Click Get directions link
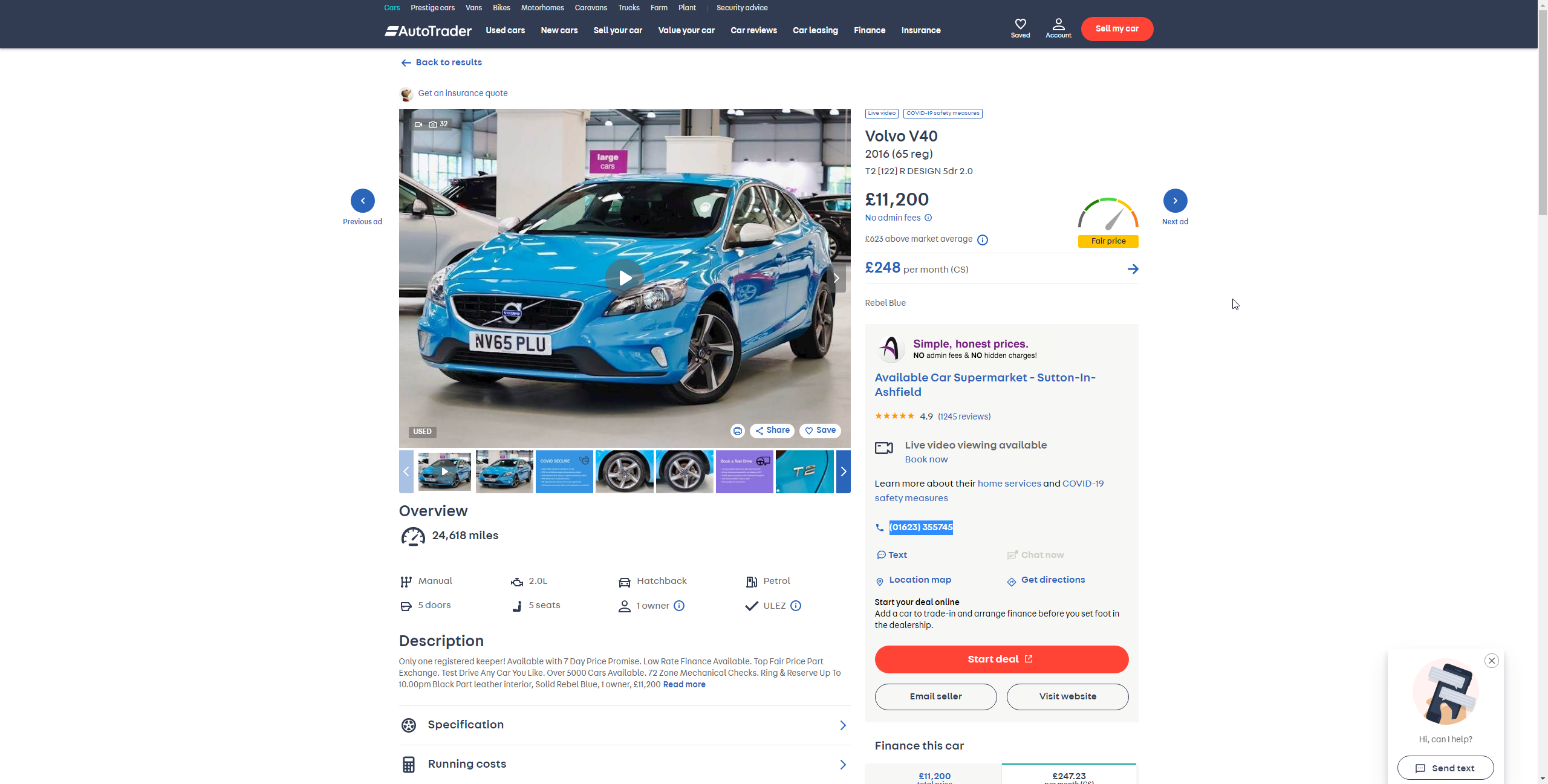The height and width of the screenshot is (784, 1548). tap(1053, 580)
